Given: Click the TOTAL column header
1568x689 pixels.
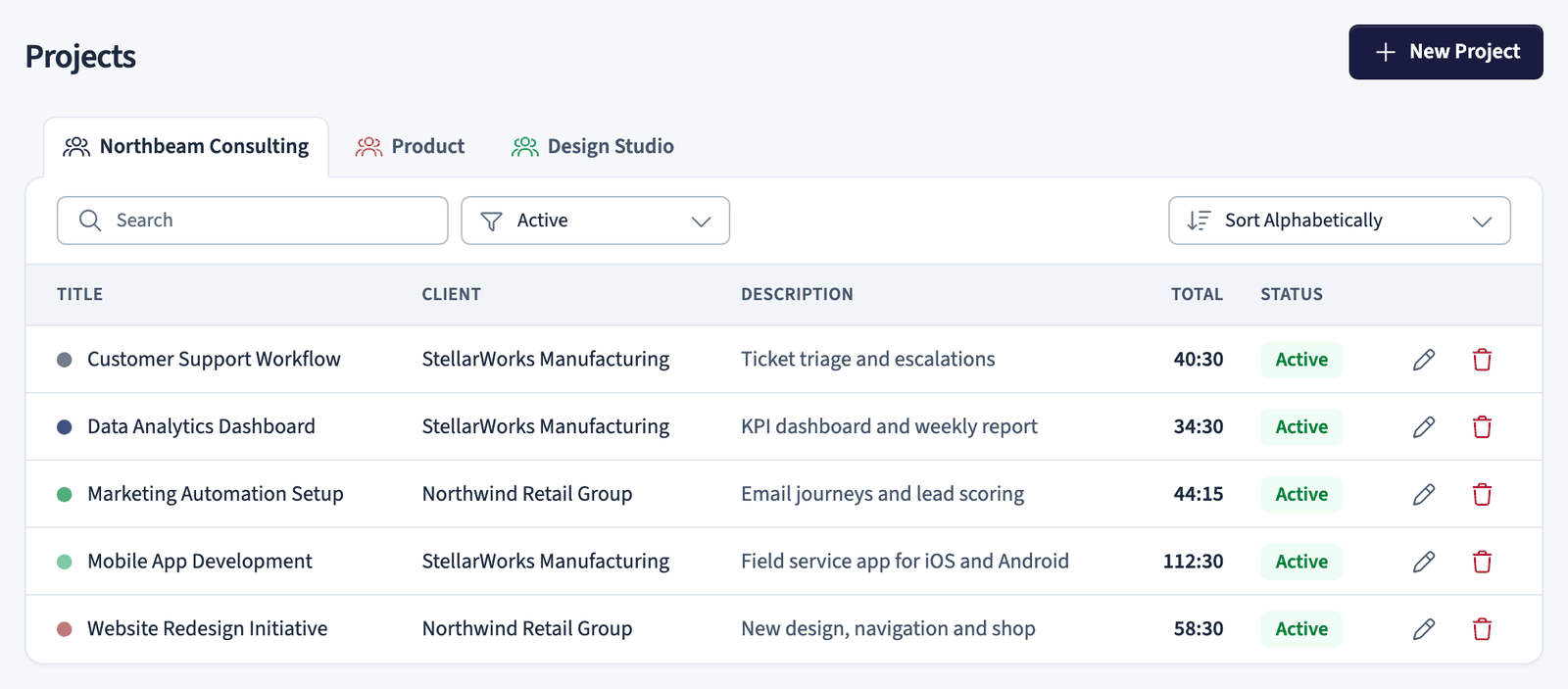Looking at the screenshot, I should point(1197,294).
